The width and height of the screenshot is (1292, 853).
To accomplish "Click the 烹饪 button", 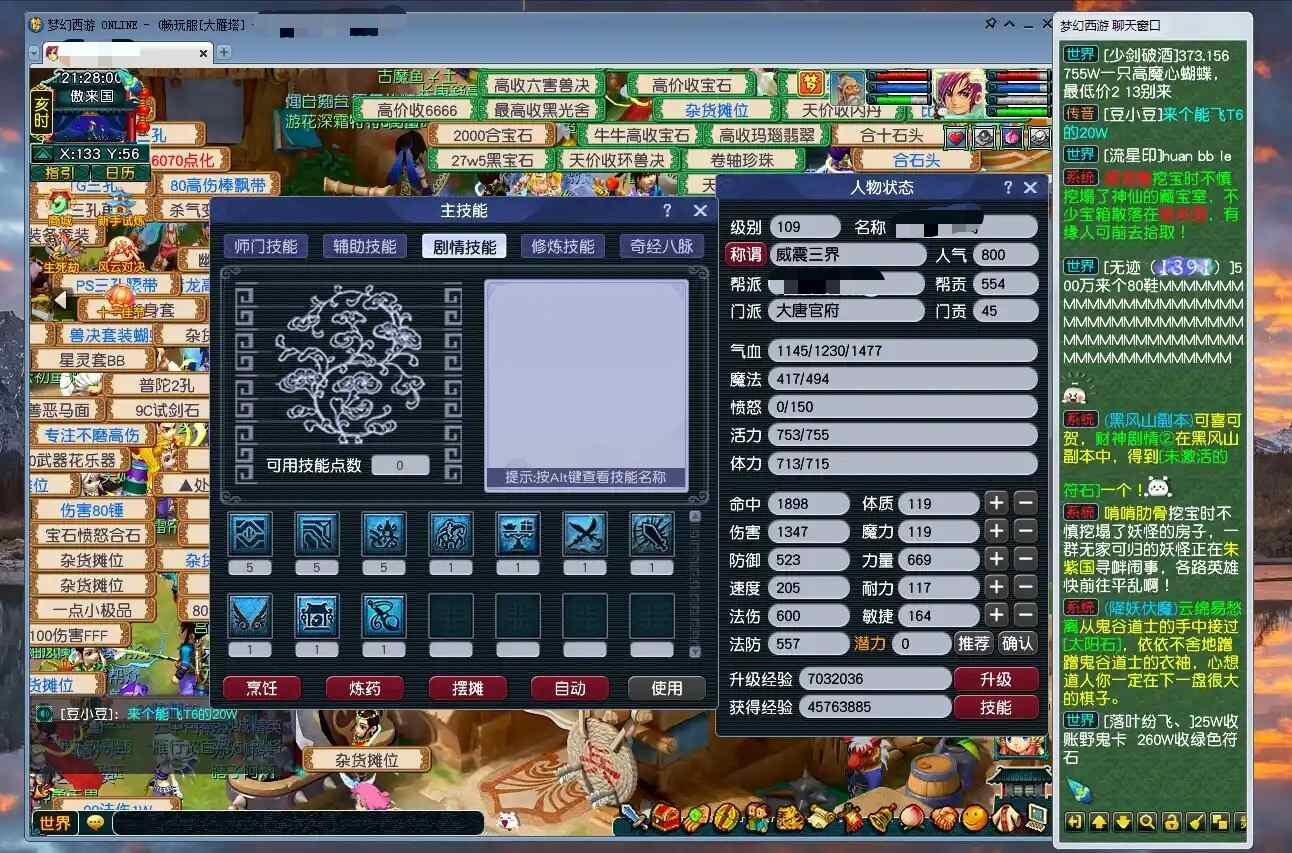I will (x=262, y=688).
